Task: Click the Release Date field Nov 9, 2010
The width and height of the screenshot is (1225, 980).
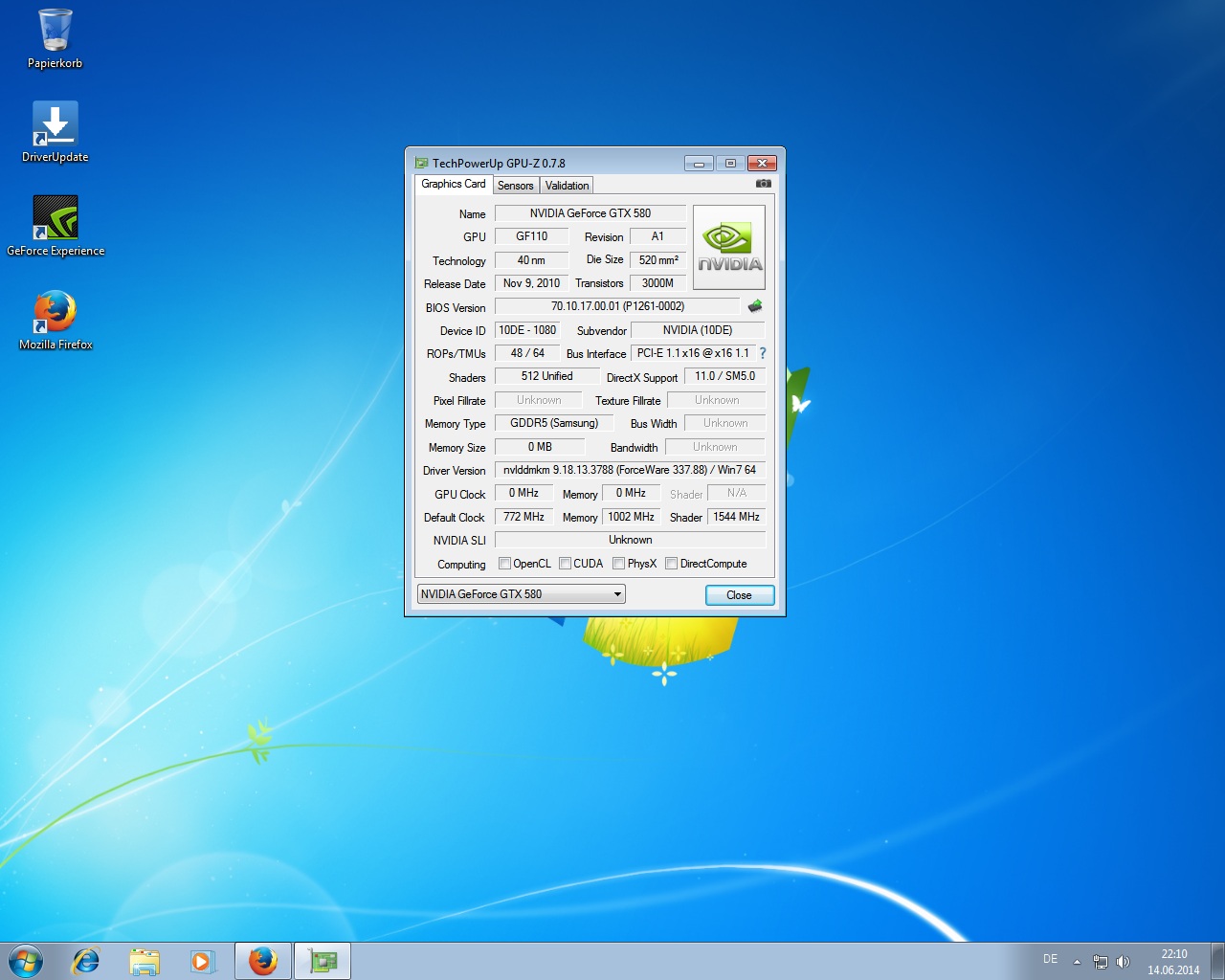Action: [x=532, y=283]
